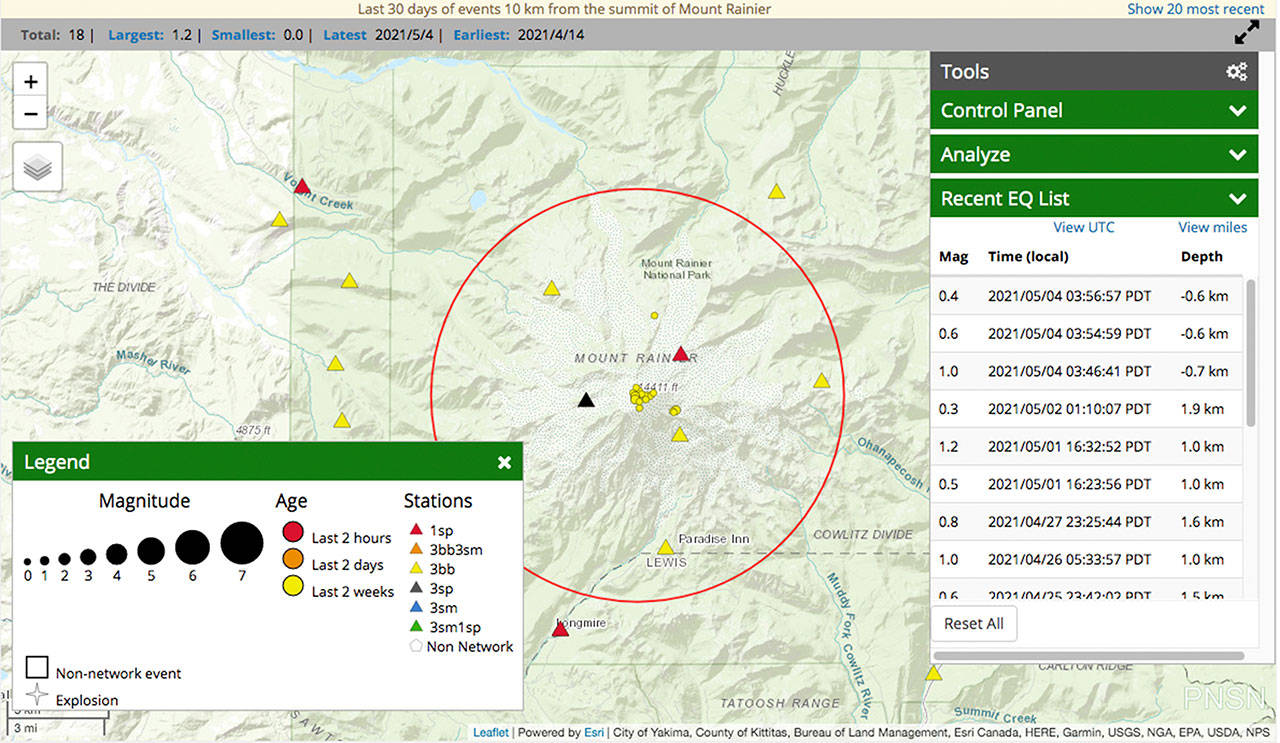Expand the map with the fullscreen arrows icon
Screen dimensions: 1280x743
point(1246,32)
